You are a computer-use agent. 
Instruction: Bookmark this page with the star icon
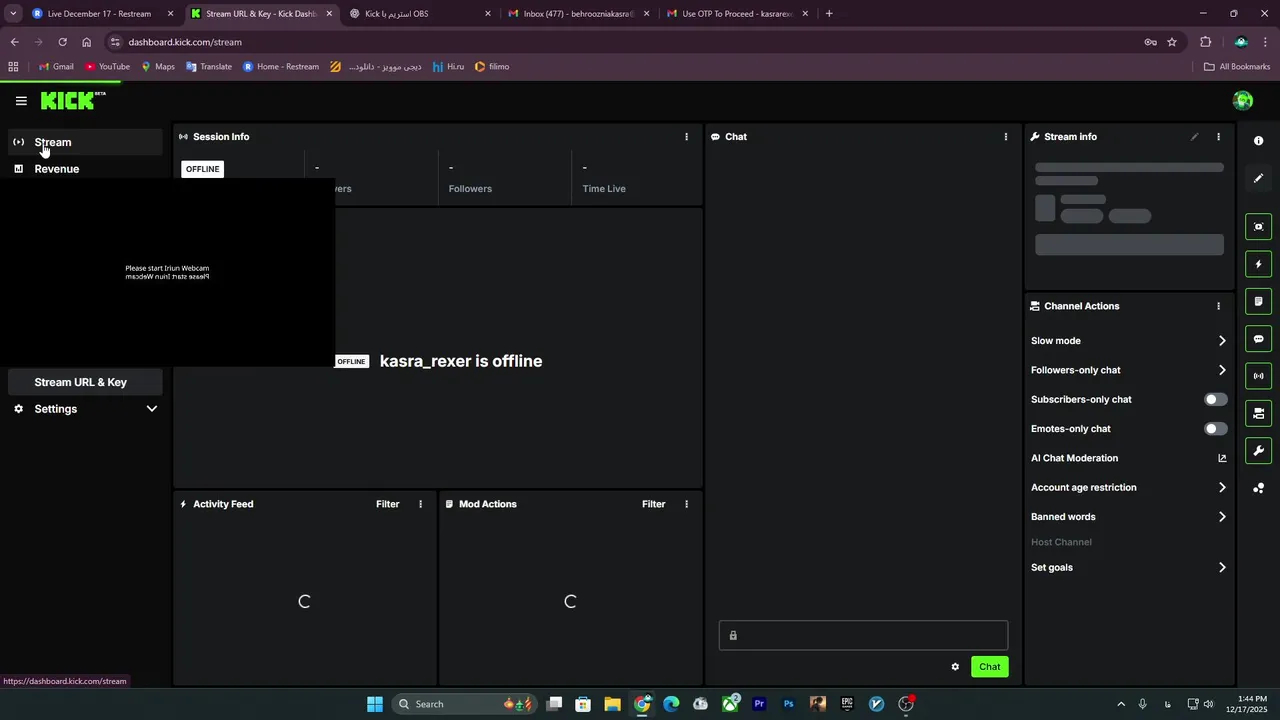tap(1172, 42)
